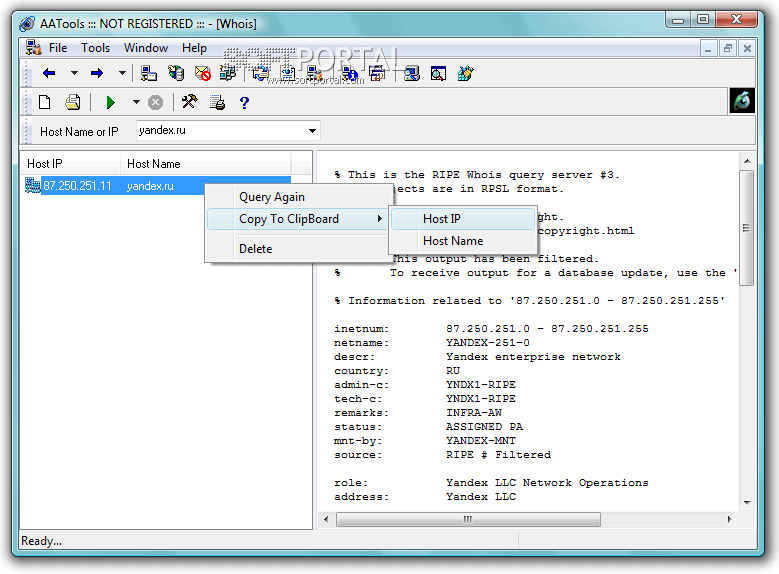Open the Tools menu
The height and width of the screenshot is (574, 779).
tap(95, 48)
